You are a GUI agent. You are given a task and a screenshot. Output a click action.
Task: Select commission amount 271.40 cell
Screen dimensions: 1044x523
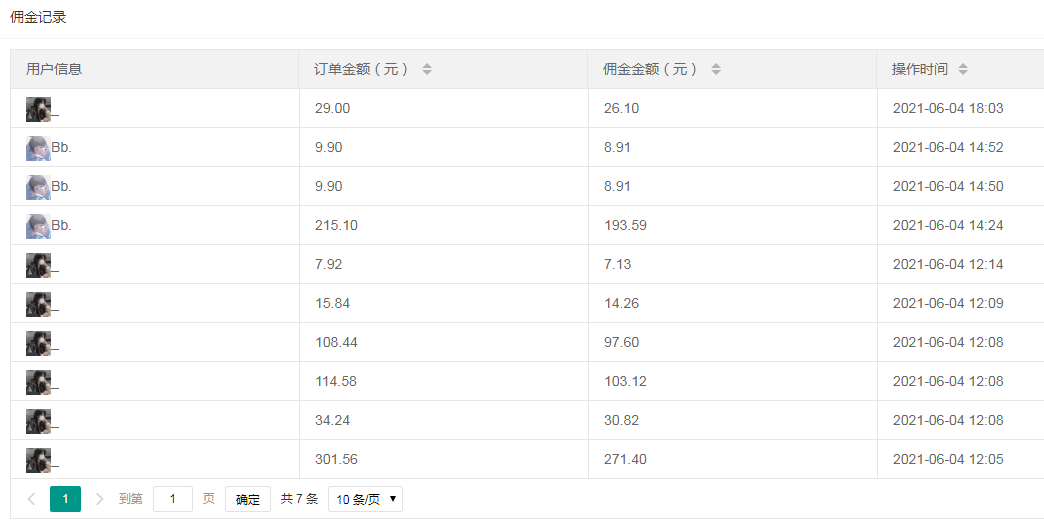(x=732, y=459)
